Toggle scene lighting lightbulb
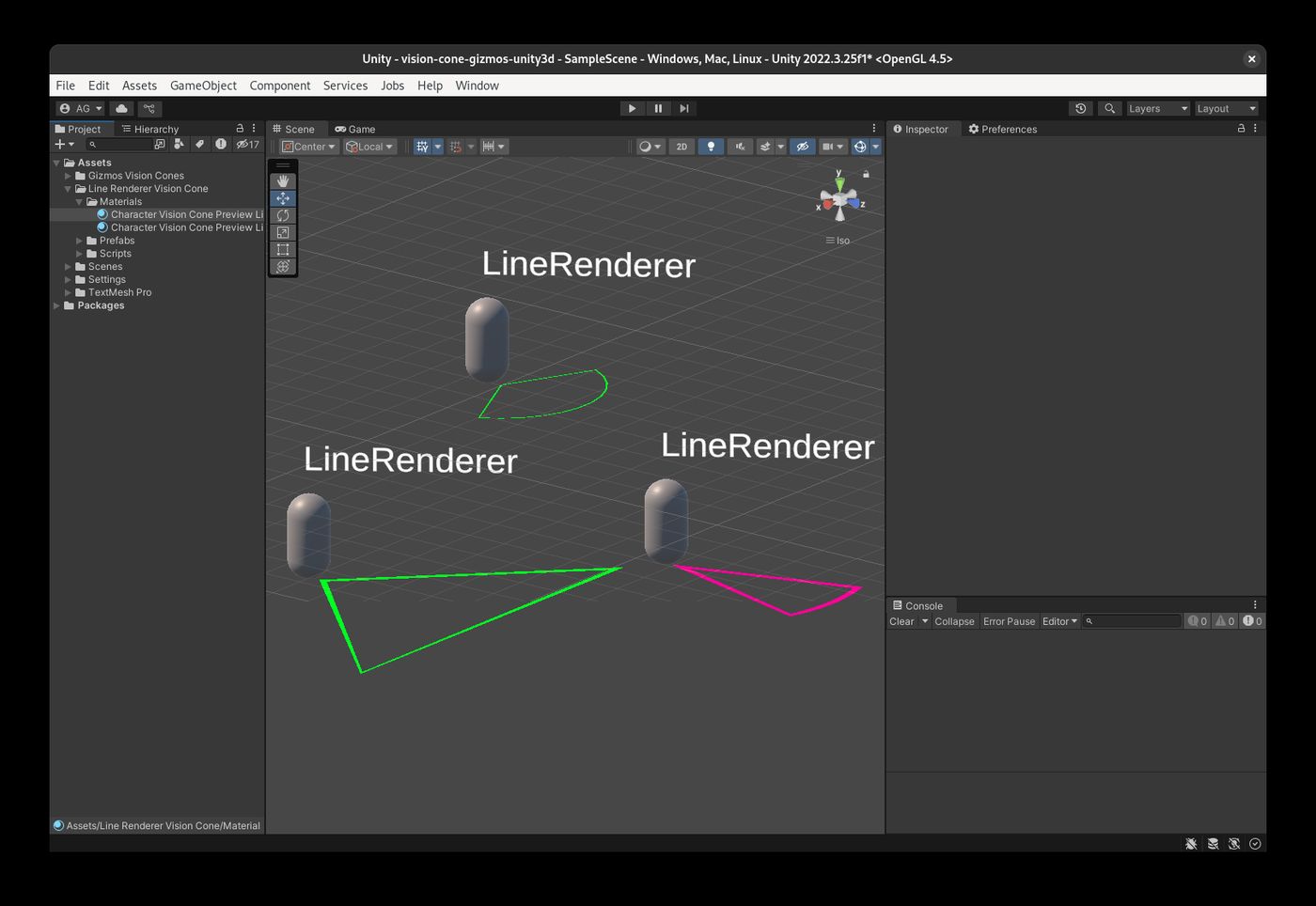The height and width of the screenshot is (906, 1316). 711,147
